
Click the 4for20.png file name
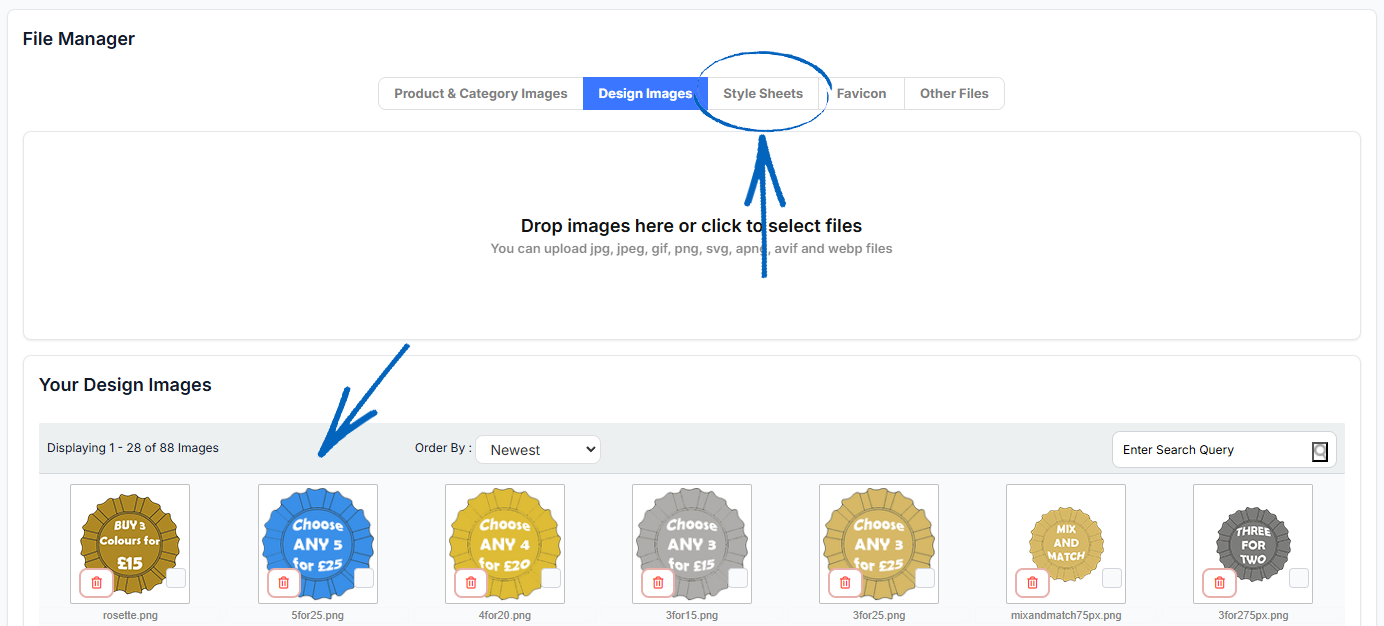(505, 615)
